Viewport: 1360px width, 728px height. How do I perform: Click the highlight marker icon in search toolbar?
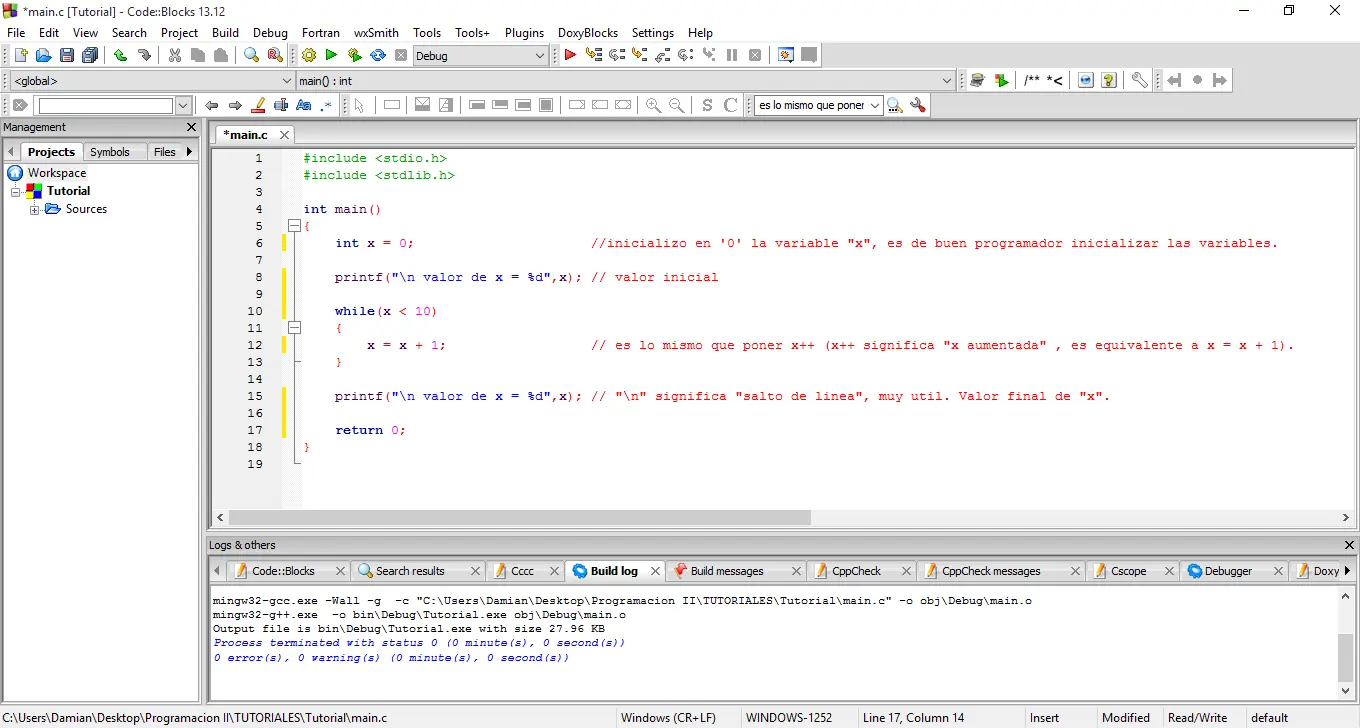258,105
